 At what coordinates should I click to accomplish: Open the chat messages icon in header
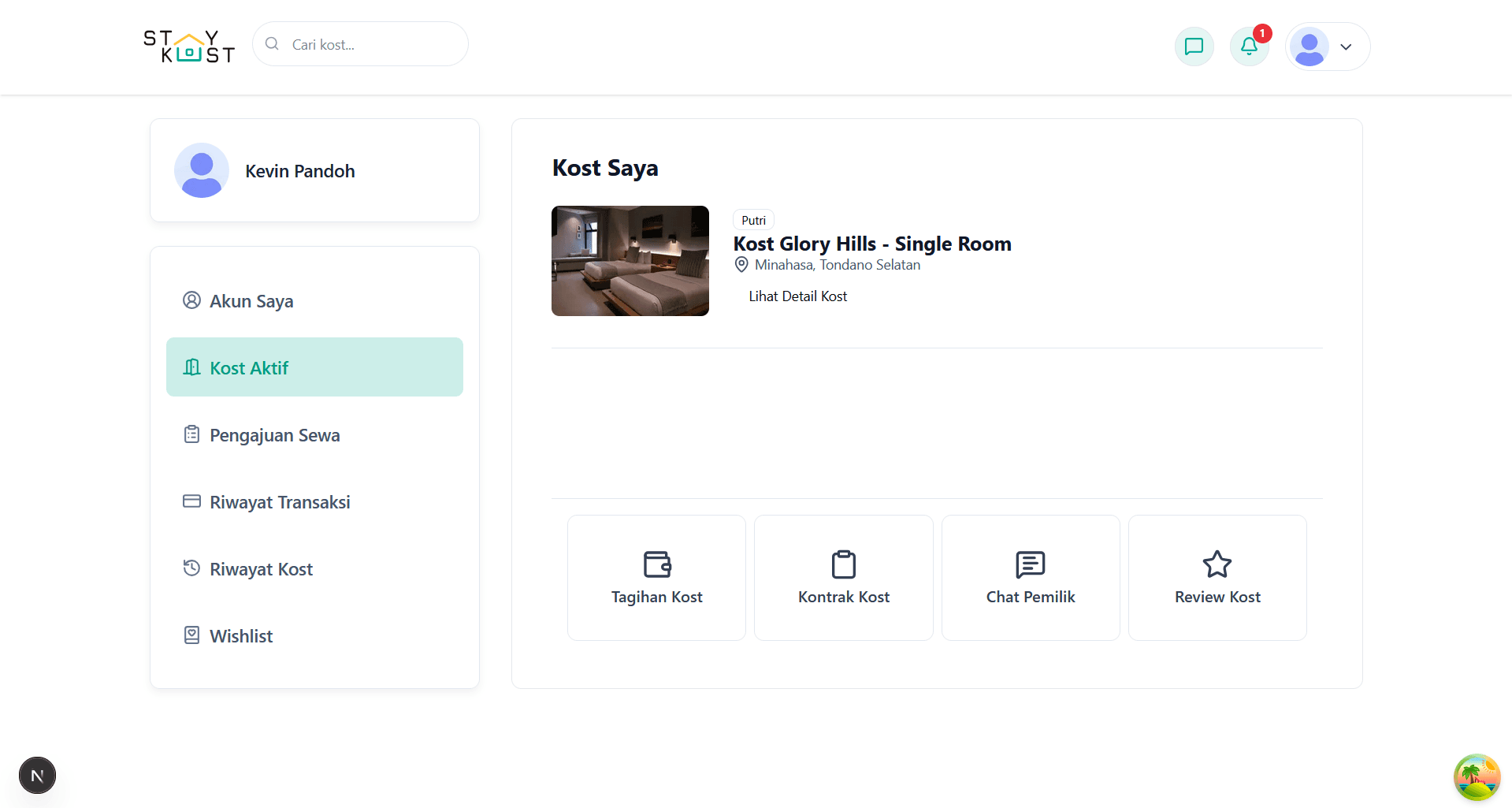click(x=1194, y=47)
